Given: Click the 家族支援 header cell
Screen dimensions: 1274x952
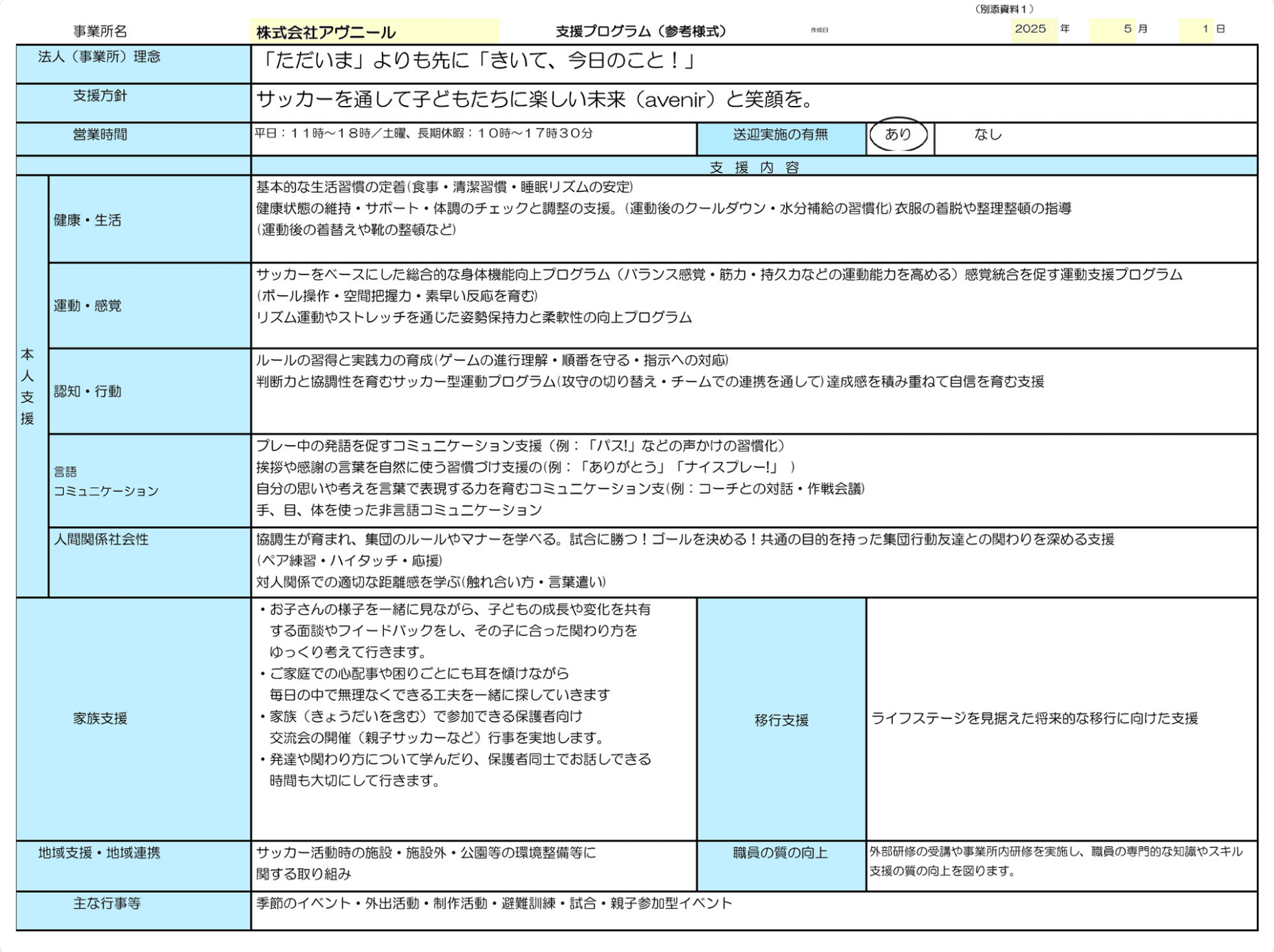Looking at the screenshot, I should coord(133,719).
